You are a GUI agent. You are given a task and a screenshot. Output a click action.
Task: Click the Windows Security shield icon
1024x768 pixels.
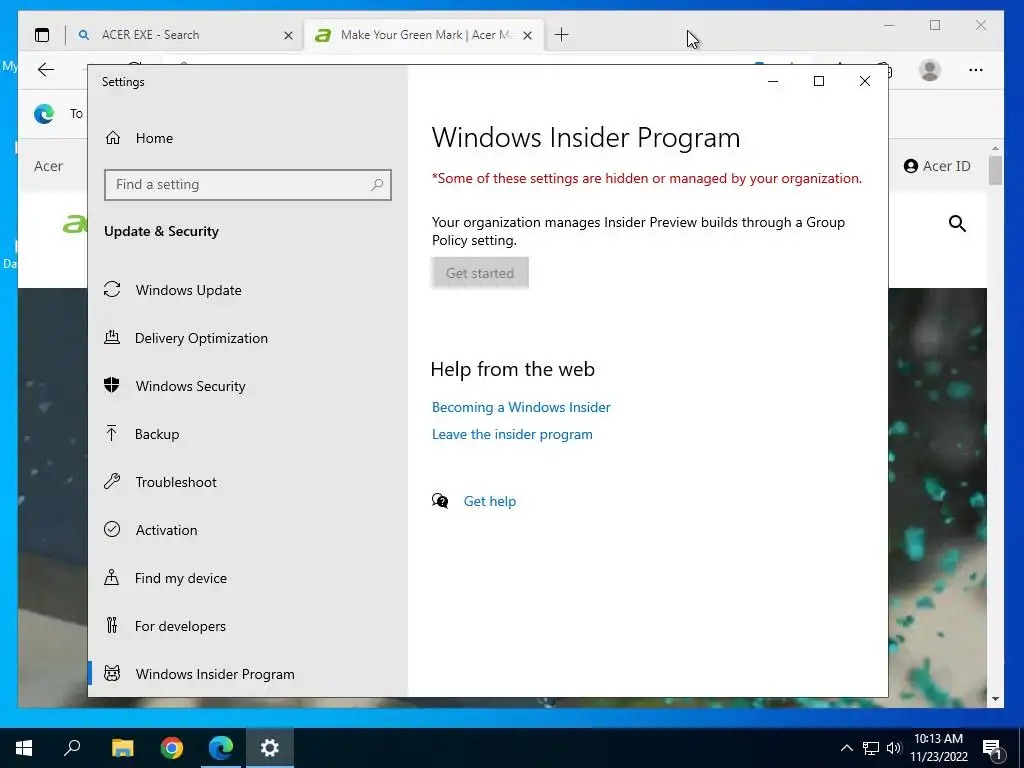(x=112, y=385)
